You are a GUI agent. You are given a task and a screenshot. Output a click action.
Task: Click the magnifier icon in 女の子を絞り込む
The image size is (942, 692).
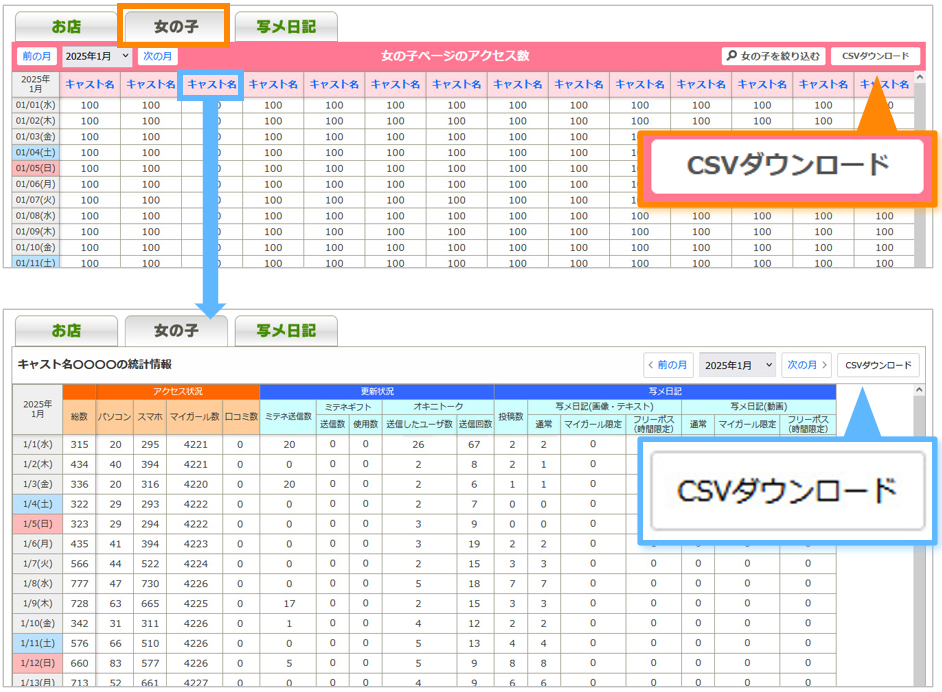732,57
